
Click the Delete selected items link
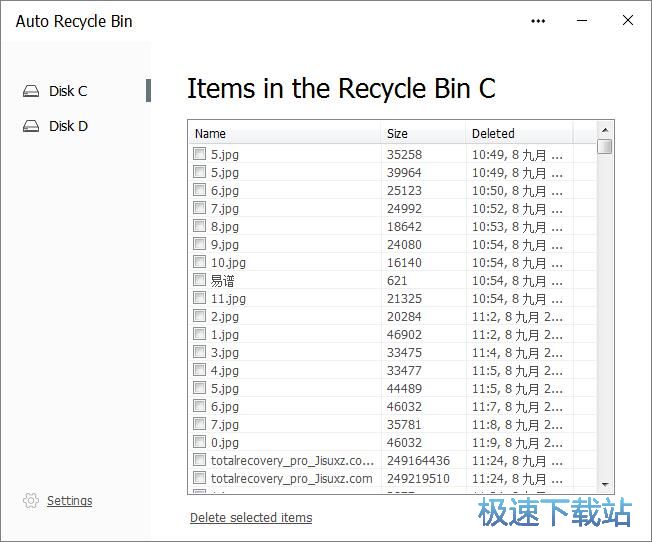coord(251,517)
